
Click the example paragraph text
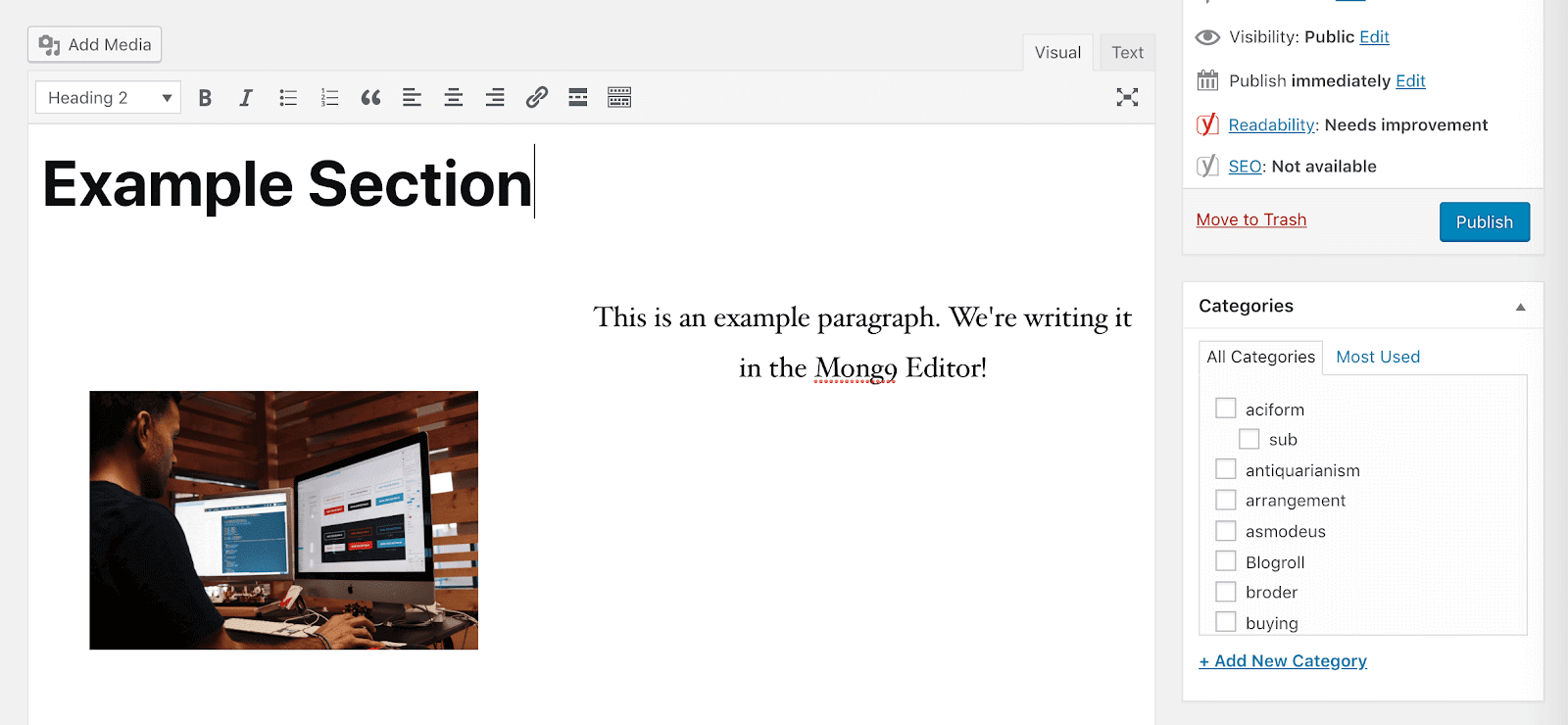(x=862, y=343)
